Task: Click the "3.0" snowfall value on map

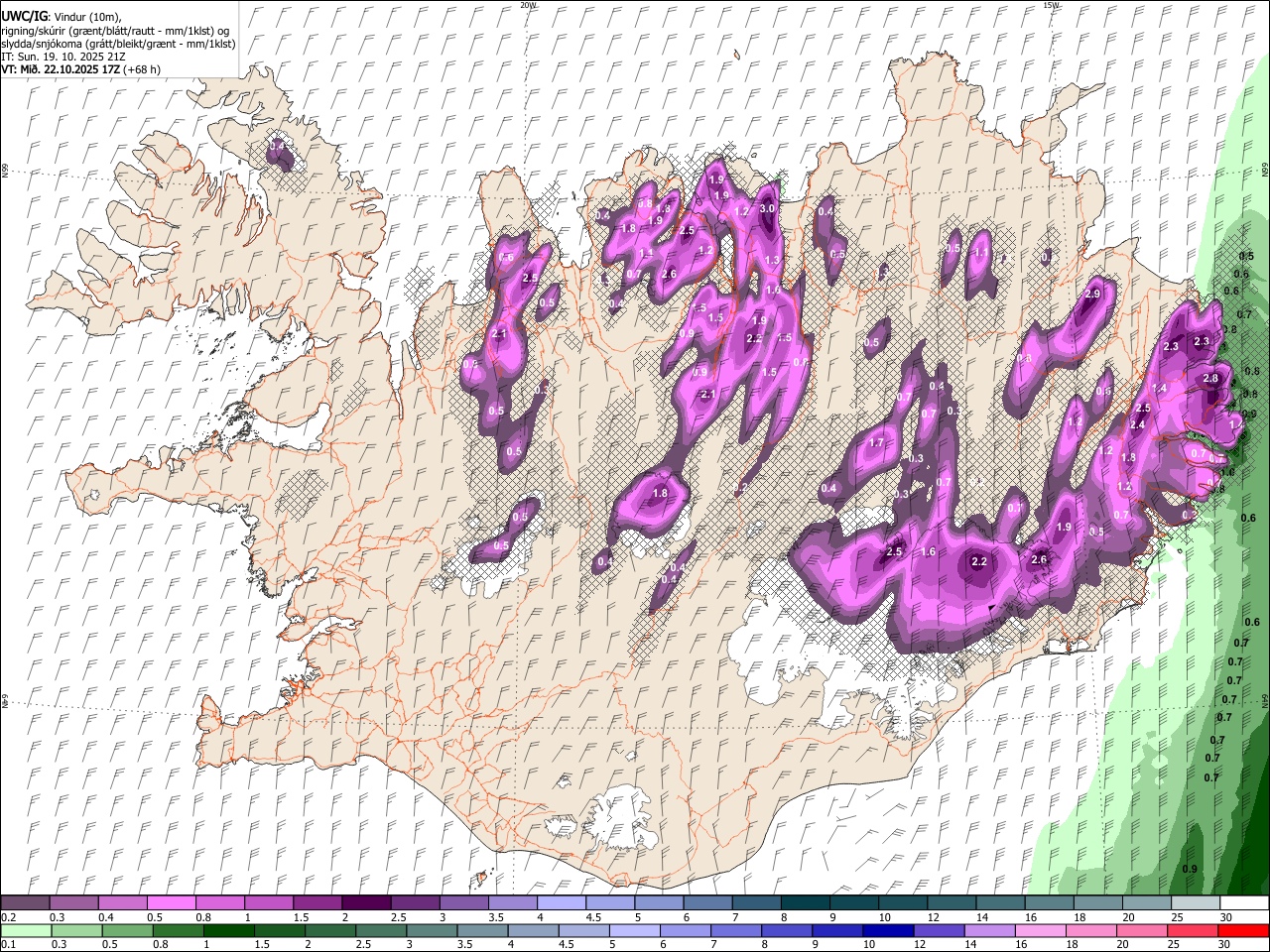Action: 767,209
